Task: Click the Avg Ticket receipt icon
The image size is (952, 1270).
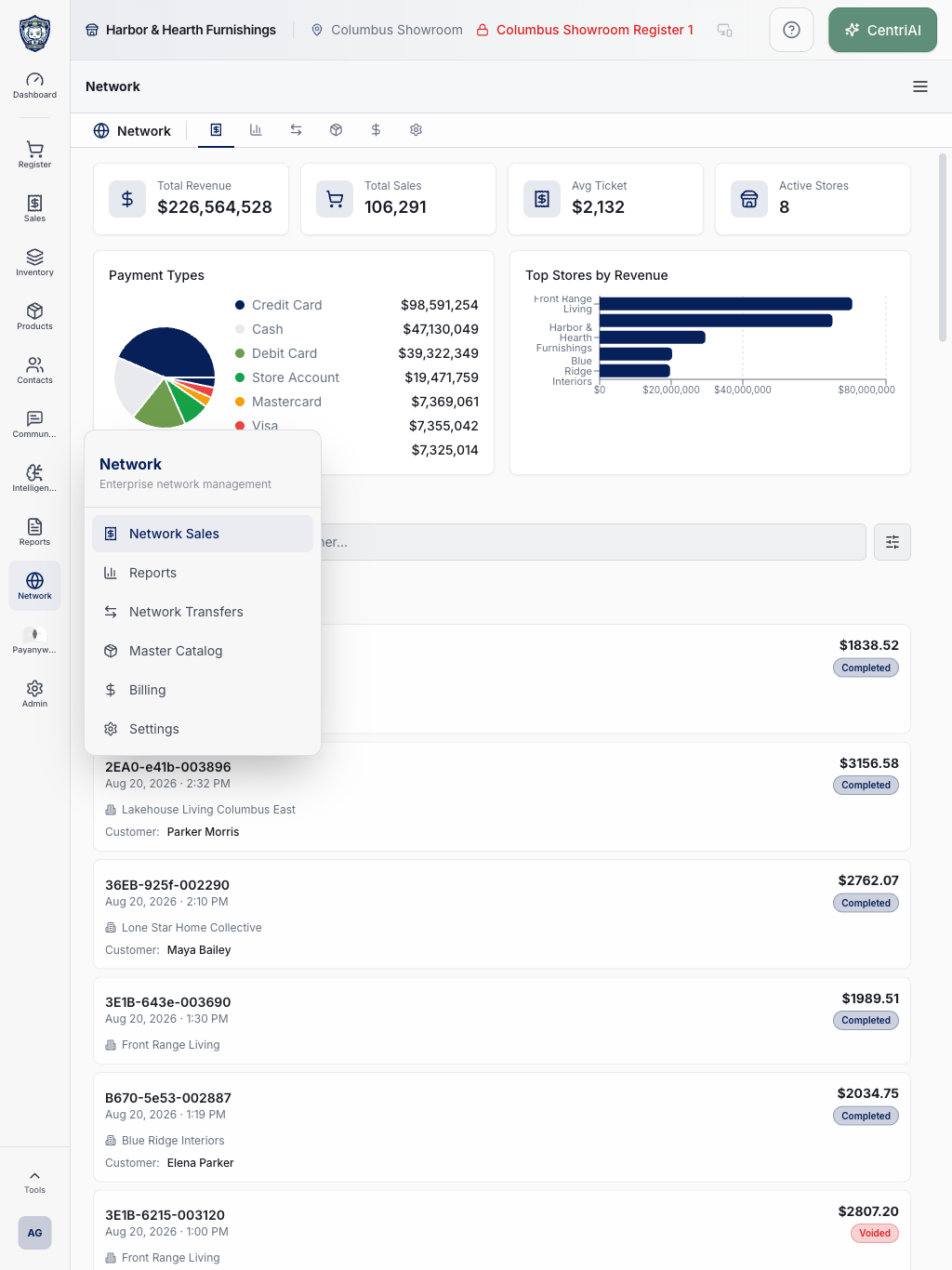Action: click(x=542, y=199)
